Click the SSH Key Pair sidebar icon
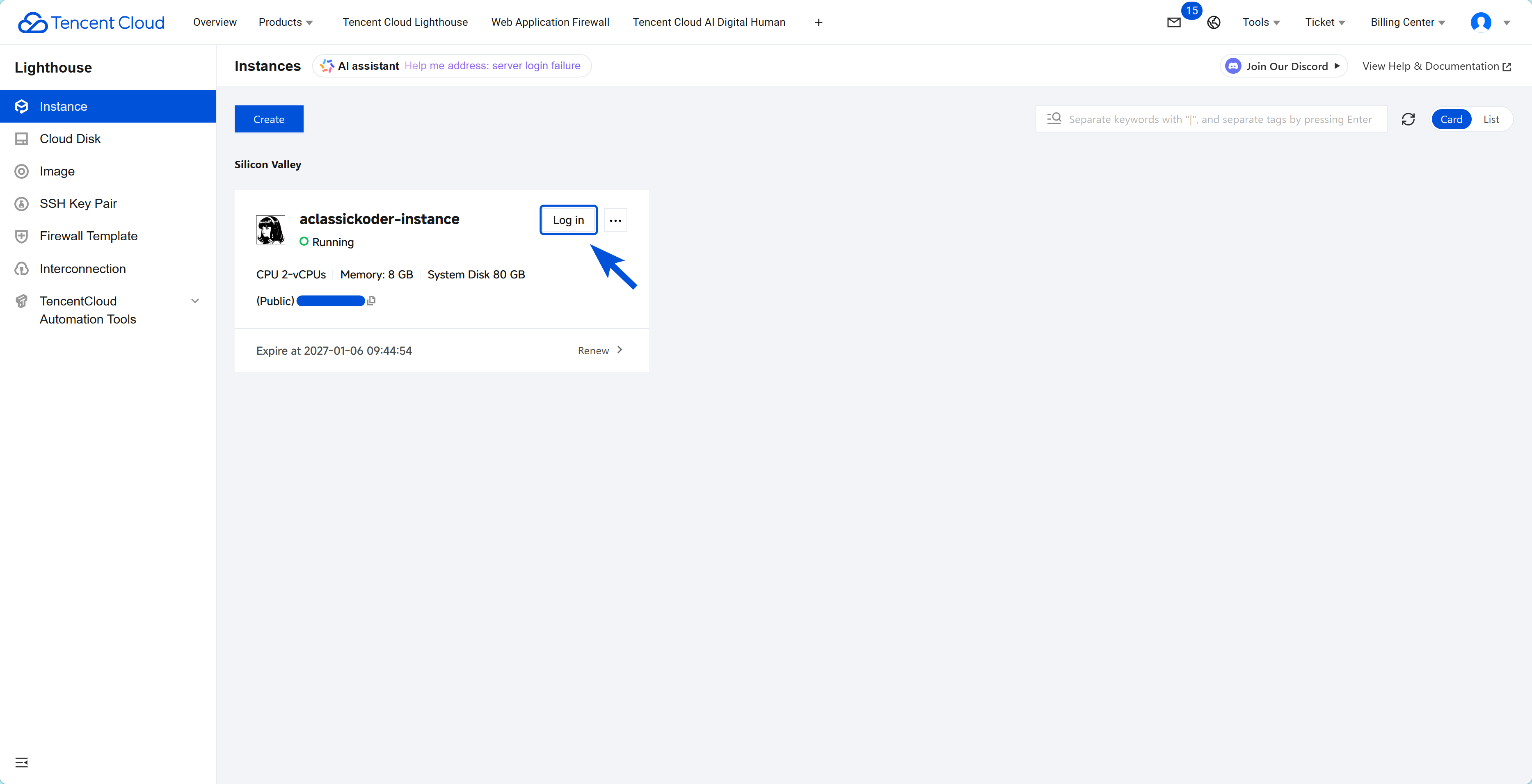 point(21,204)
